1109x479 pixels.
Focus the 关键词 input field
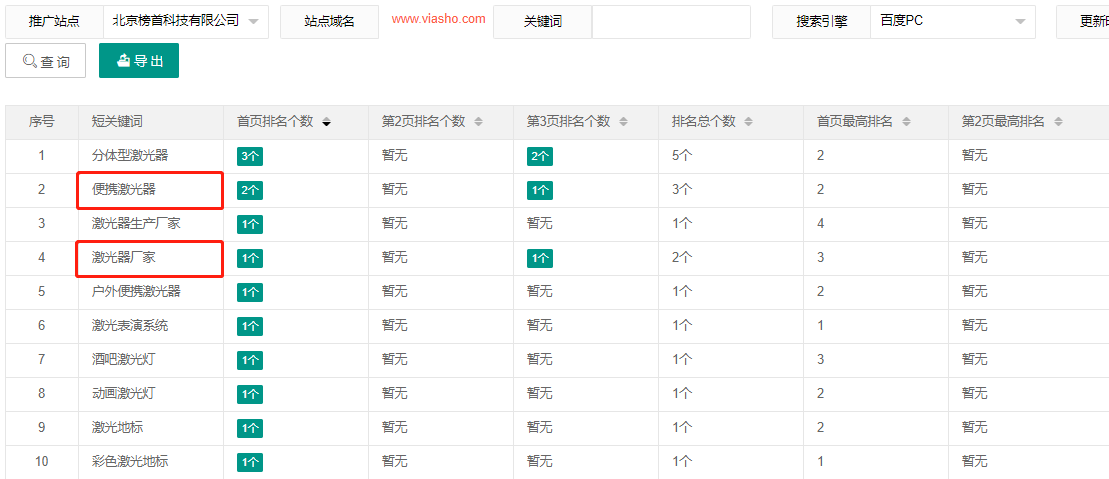670,21
